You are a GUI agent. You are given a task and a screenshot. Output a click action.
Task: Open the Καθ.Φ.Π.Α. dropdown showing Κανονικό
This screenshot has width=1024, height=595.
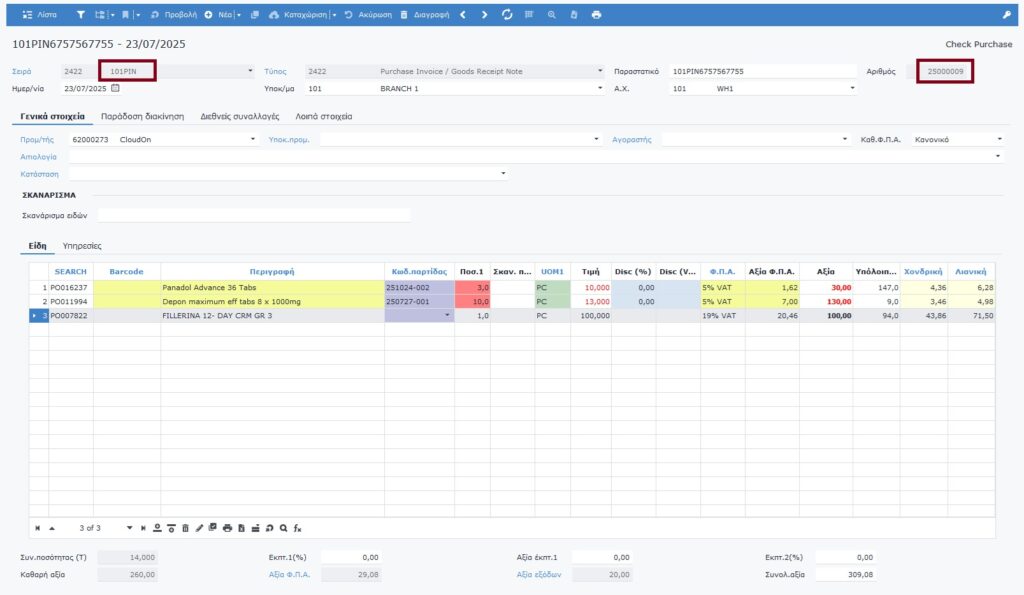click(999, 139)
